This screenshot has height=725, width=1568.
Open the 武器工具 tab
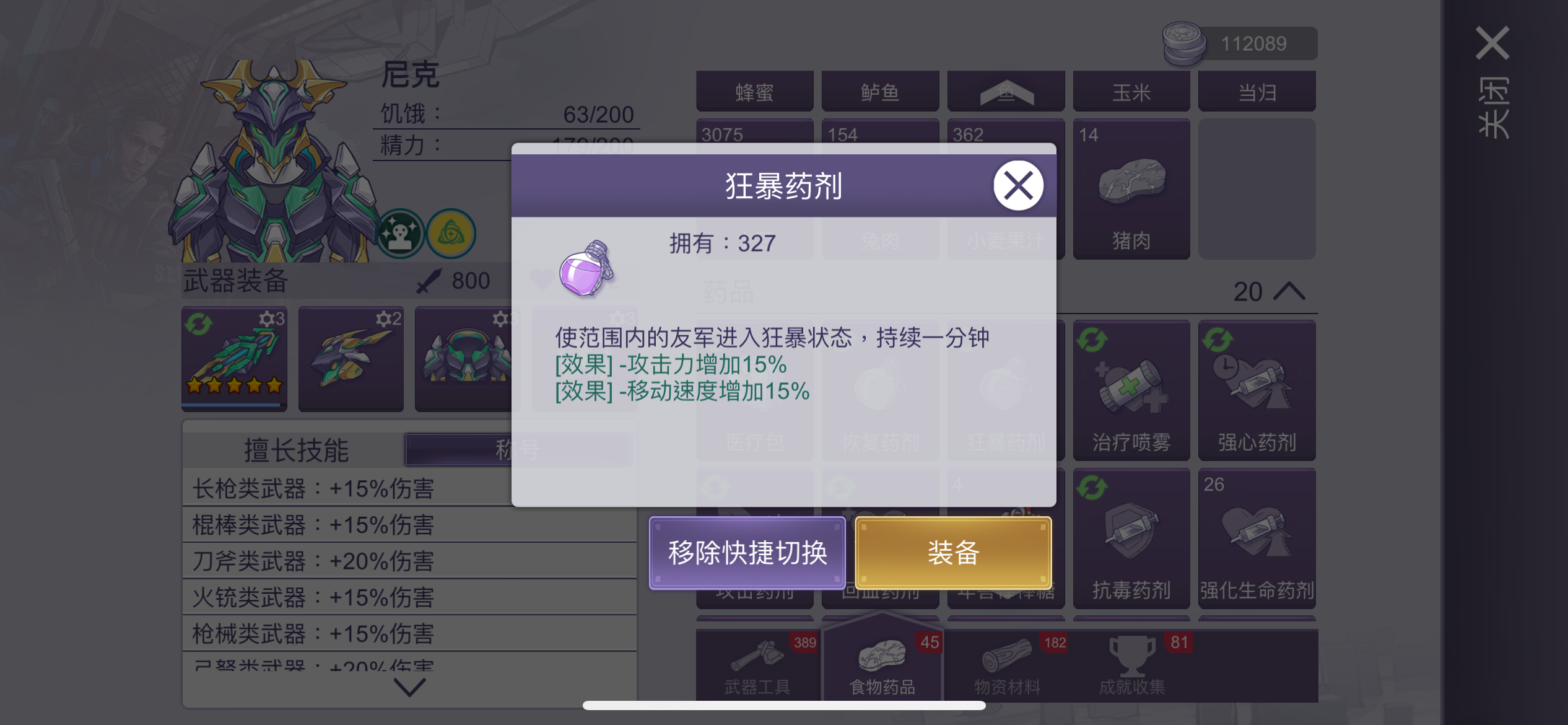[x=757, y=666]
